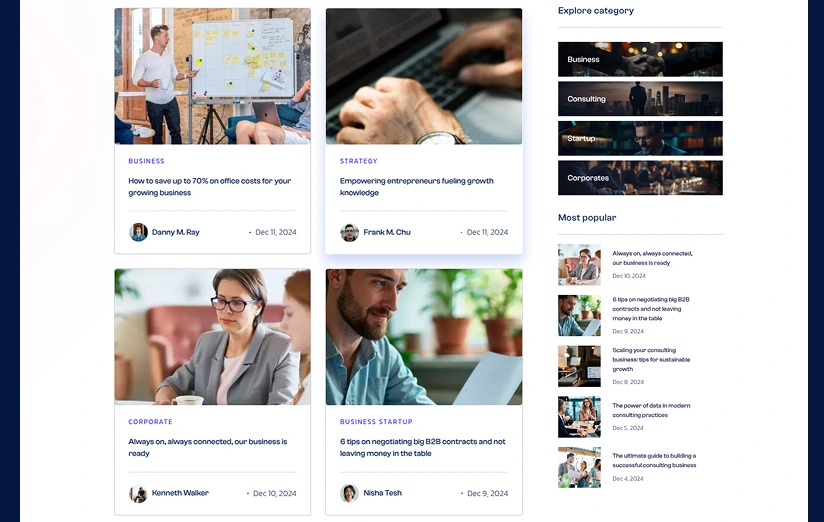Open '6 tips on negotiating' main card title

tap(423, 447)
